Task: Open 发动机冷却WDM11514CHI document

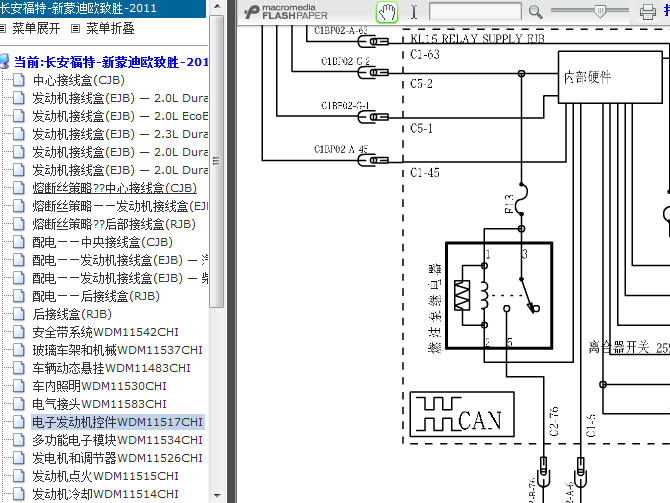Action: (x=106, y=494)
